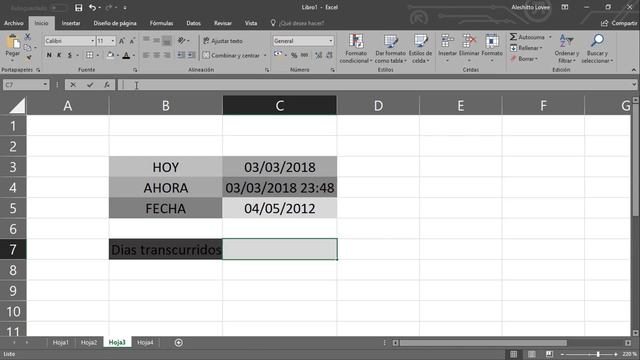Increase font size with the larger A icon
This screenshot has width=640, height=360.
122,41
